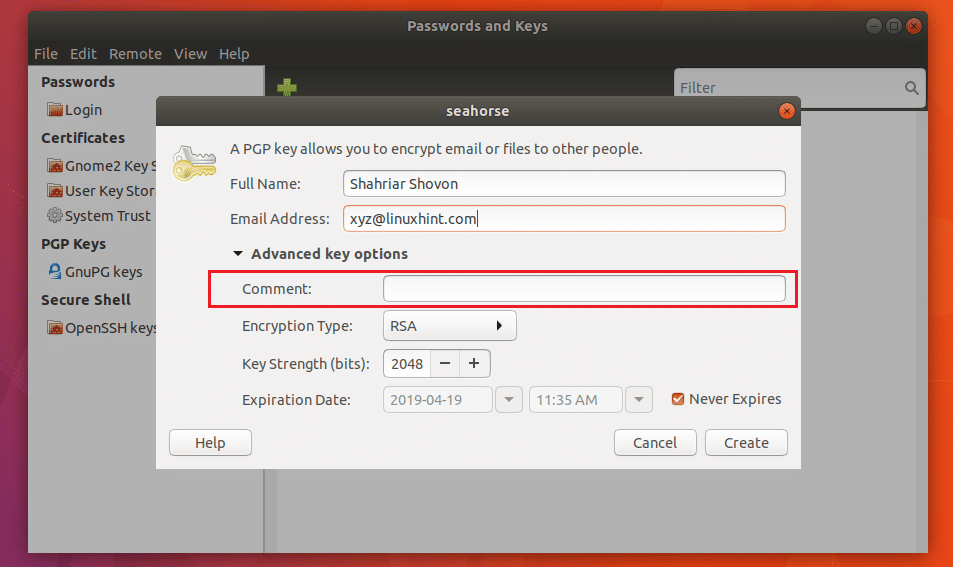Click the expiration time 11:35 AM field
Image resolution: width=953 pixels, height=567 pixels.
tap(576, 400)
